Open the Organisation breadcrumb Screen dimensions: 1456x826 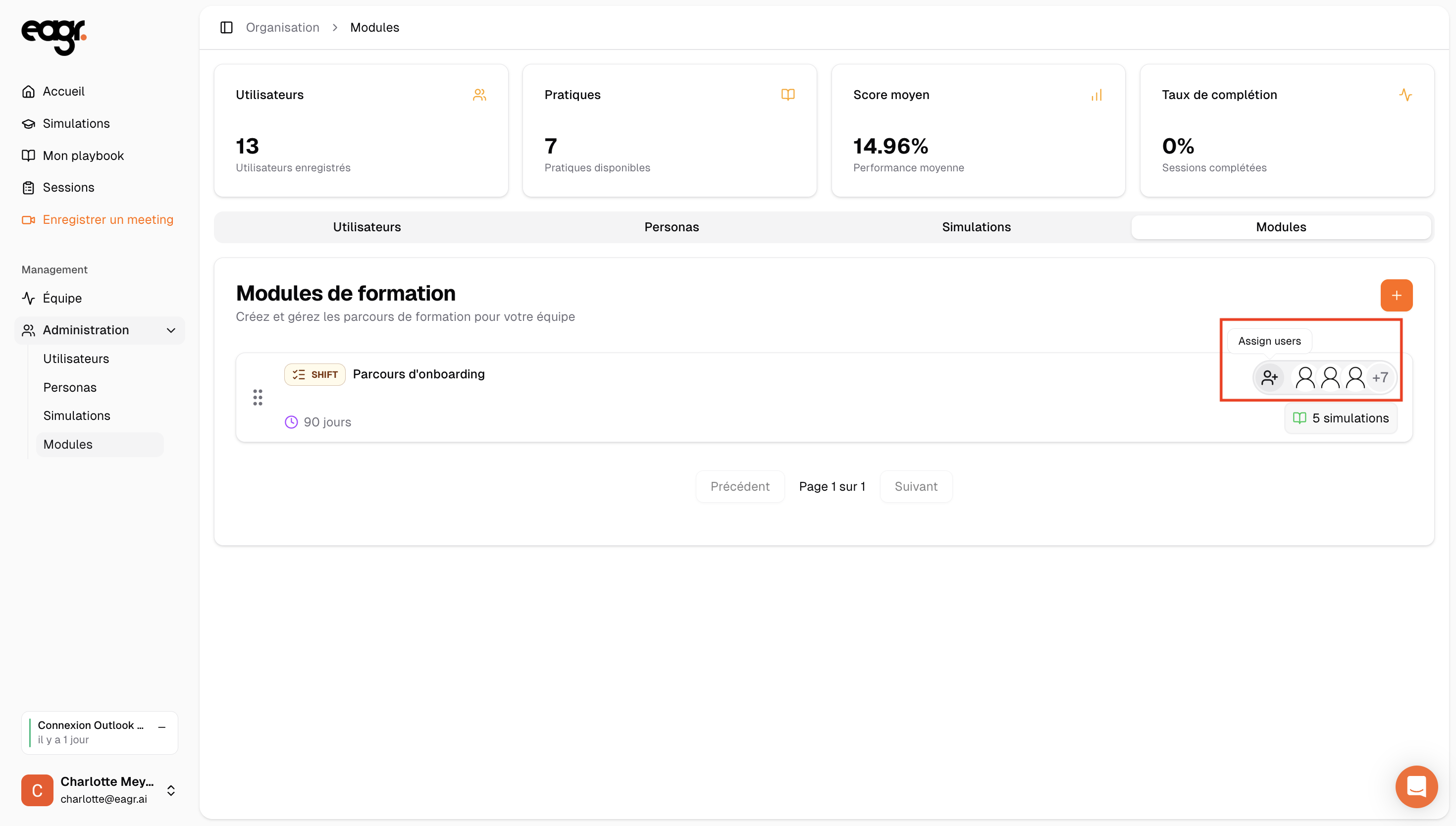coord(282,27)
